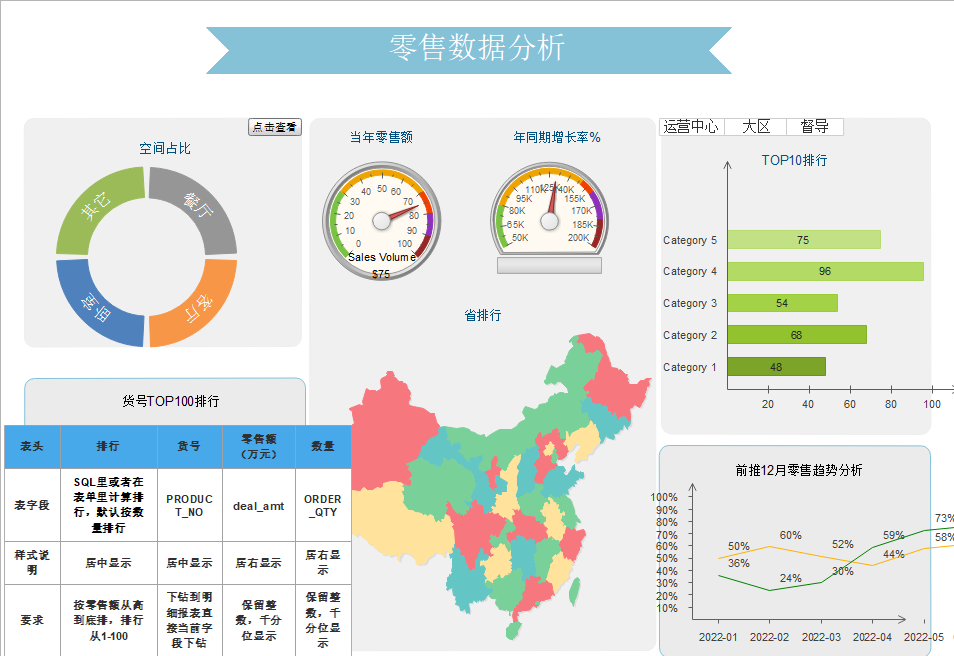954x656 pixels.
Task: Click the 点击查看 button
Action: click(x=275, y=127)
